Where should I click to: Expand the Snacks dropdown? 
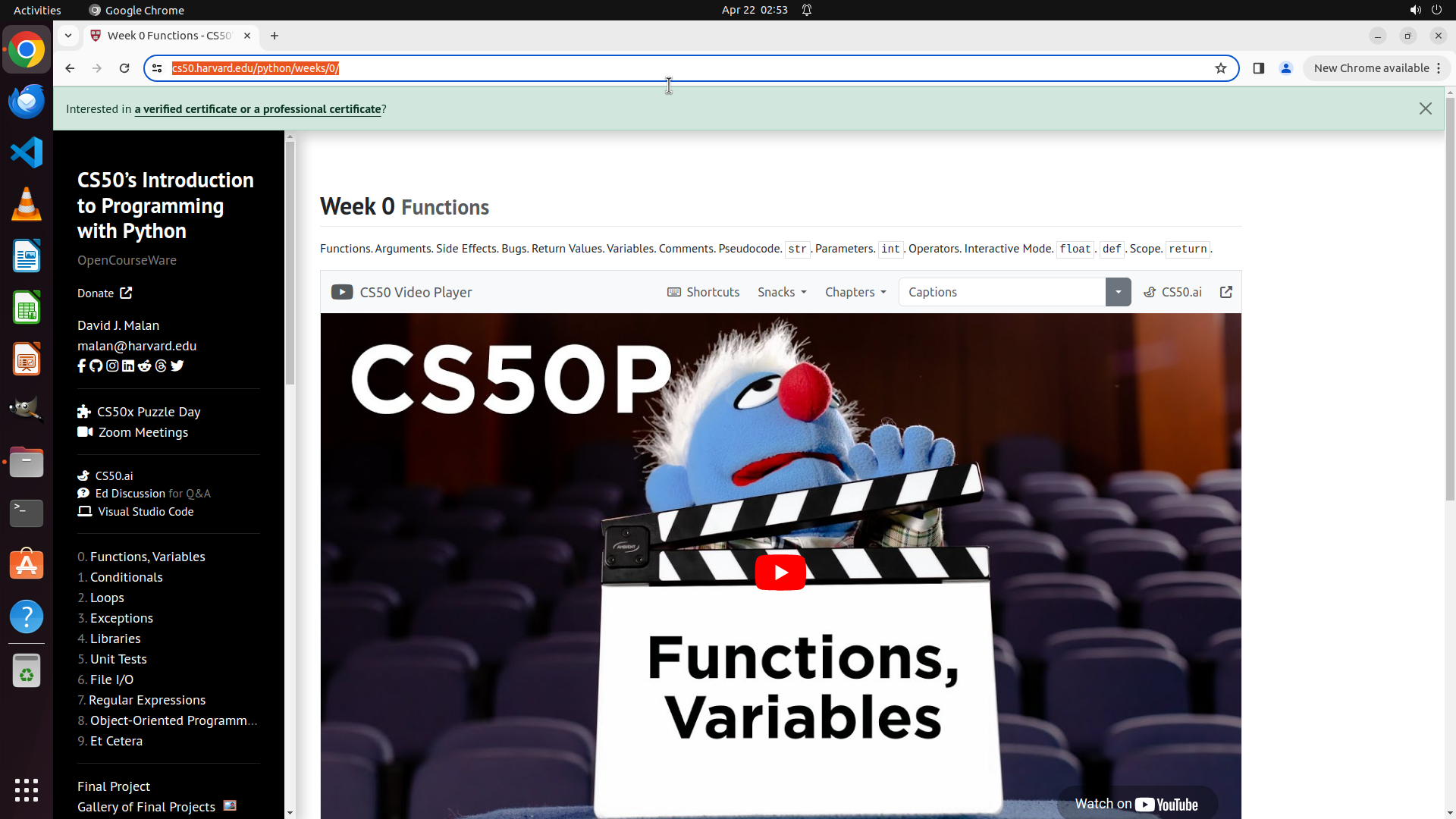782,293
